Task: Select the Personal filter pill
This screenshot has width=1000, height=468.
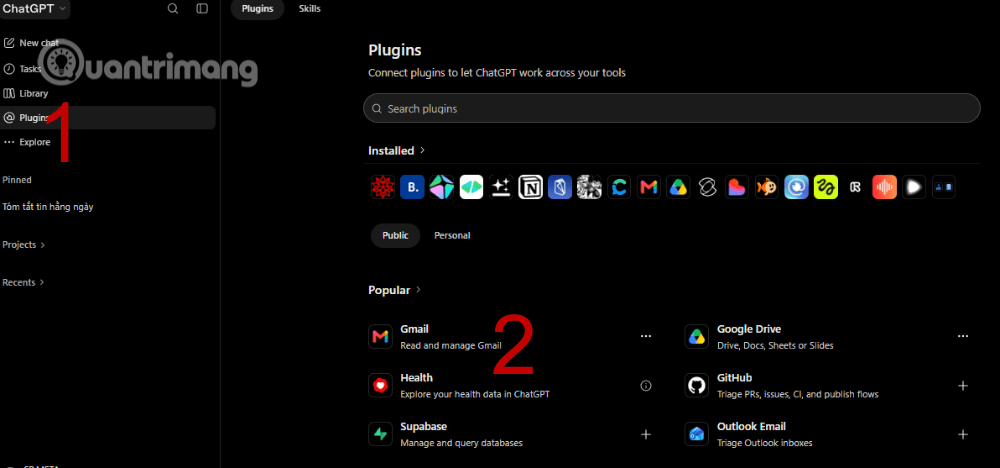Action: click(452, 235)
